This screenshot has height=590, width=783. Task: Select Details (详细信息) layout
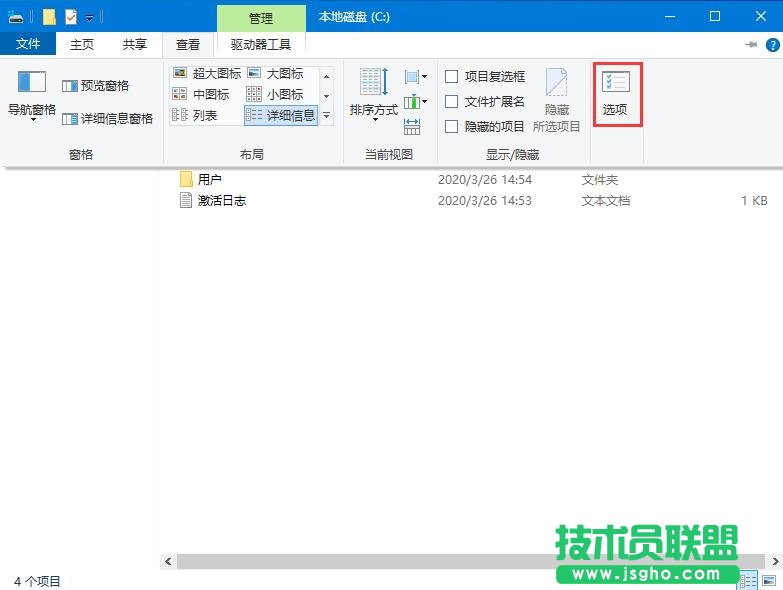(x=281, y=116)
